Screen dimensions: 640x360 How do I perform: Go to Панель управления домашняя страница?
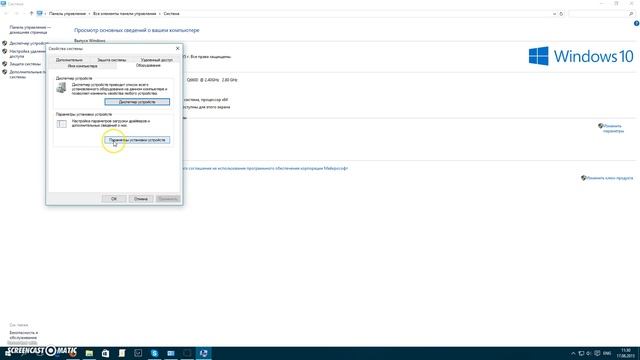[x=30, y=30]
